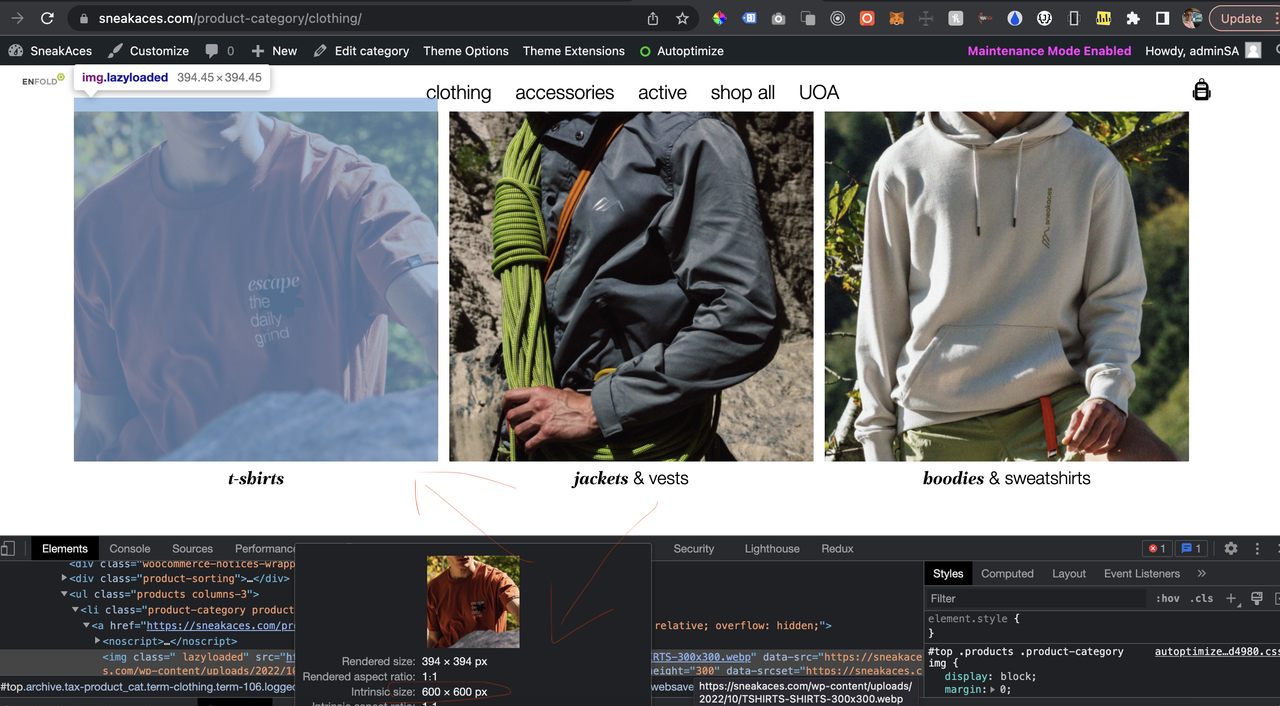Open Theme Extensions in admin bar
1280x706 pixels.
pos(574,50)
